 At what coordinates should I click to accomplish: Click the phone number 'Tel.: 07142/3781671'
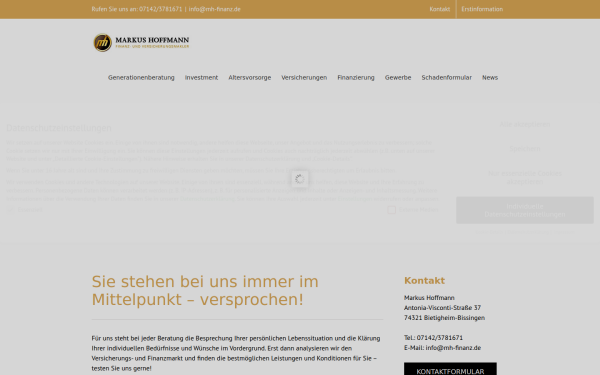click(433, 338)
